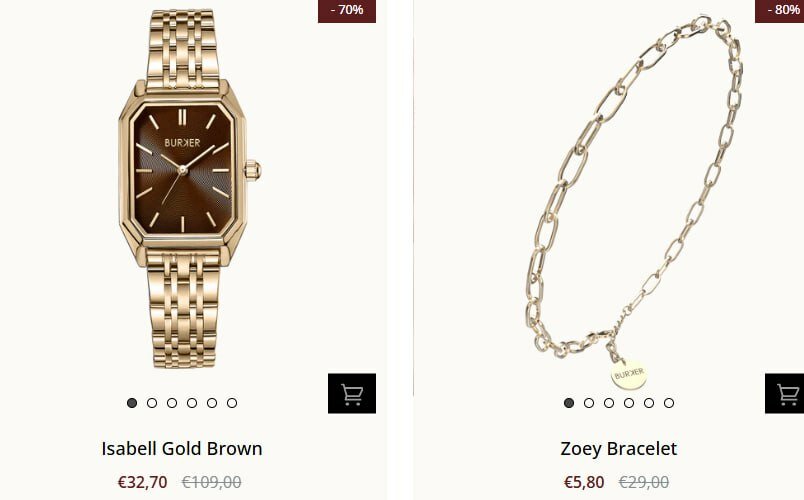Add Zoey Bracelet to cart
The height and width of the screenshot is (500, 804).
[x=785, y=393]
